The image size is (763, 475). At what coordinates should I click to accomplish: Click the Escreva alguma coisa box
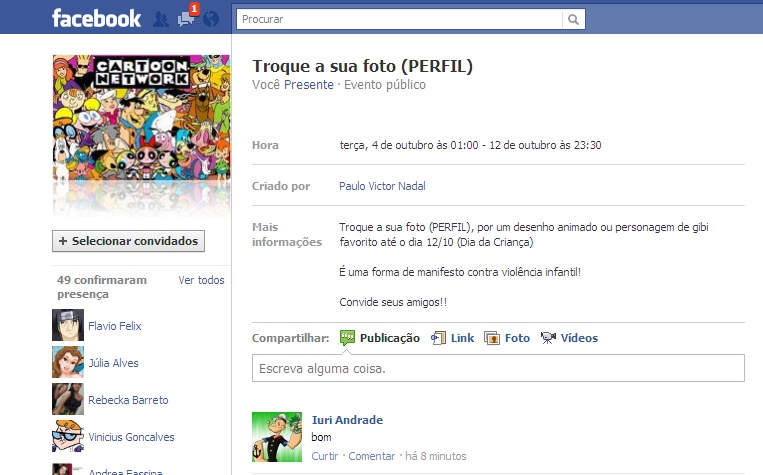click(498, 368)
